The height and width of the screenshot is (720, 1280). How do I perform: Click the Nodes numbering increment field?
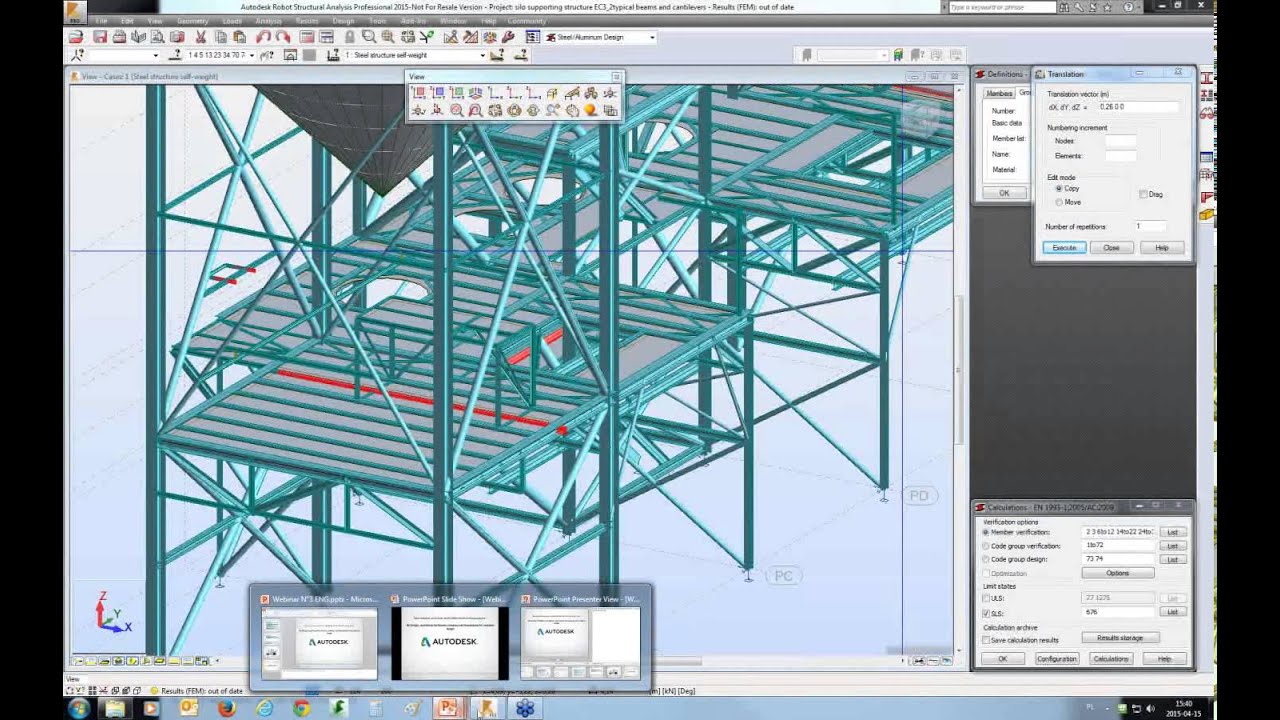1121,141
